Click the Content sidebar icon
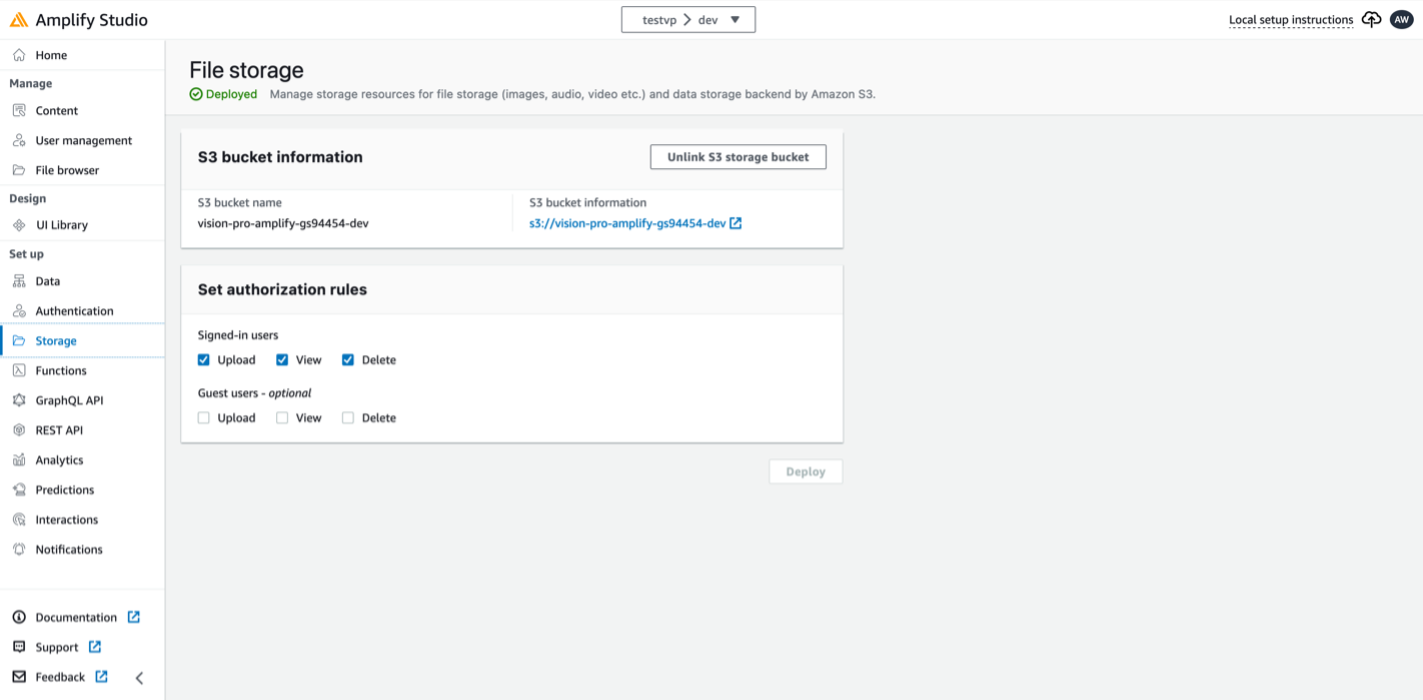1423x700 pixels. click(19, 111)
